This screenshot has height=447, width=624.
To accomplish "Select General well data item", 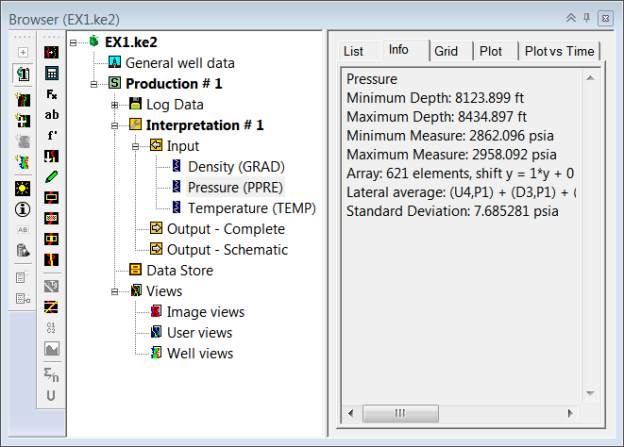I will click(x=180, y=63).
